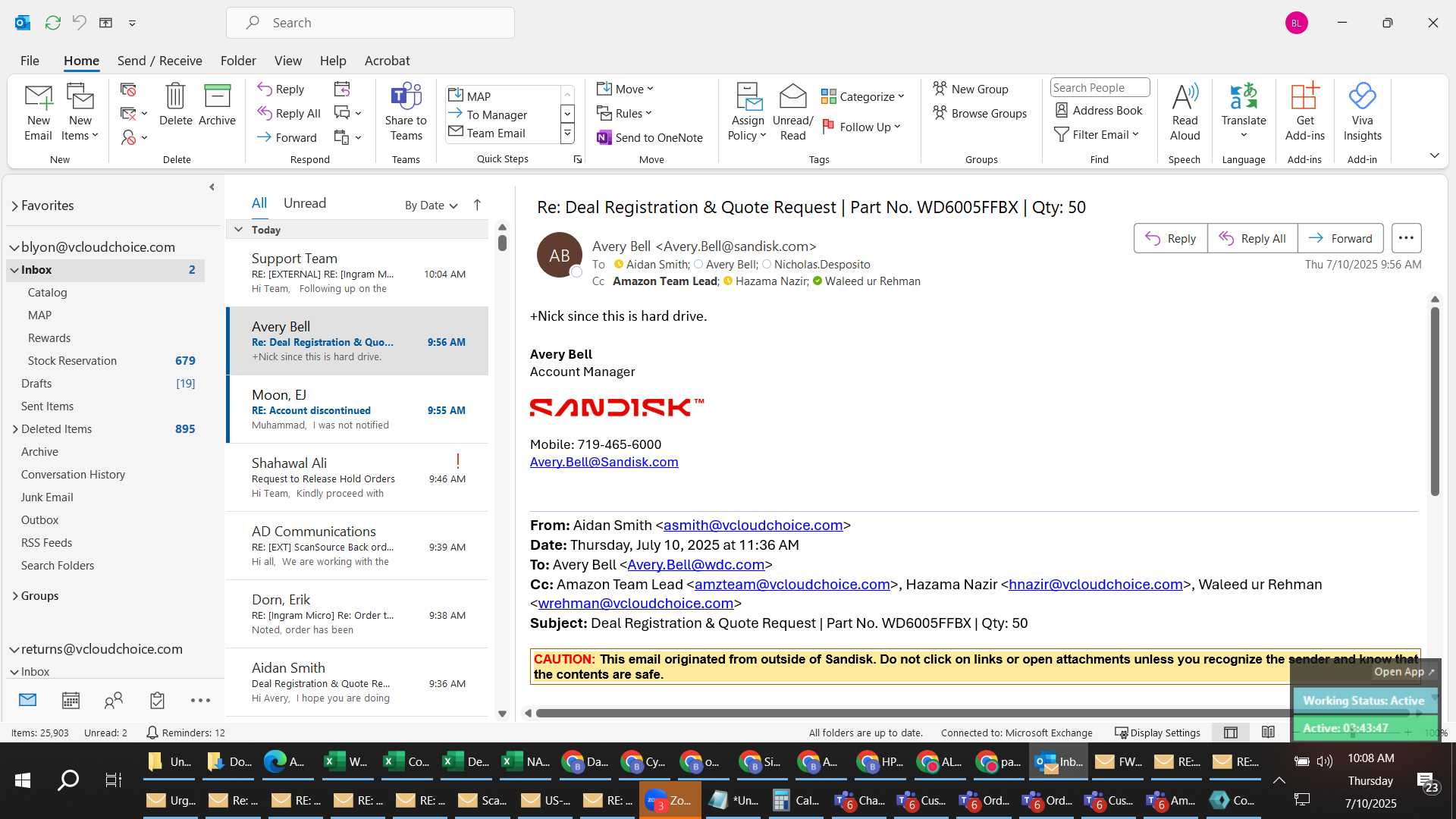Click Send to OneNote icon
Viewport: 1456px width, 819px height.
point(650,137)
